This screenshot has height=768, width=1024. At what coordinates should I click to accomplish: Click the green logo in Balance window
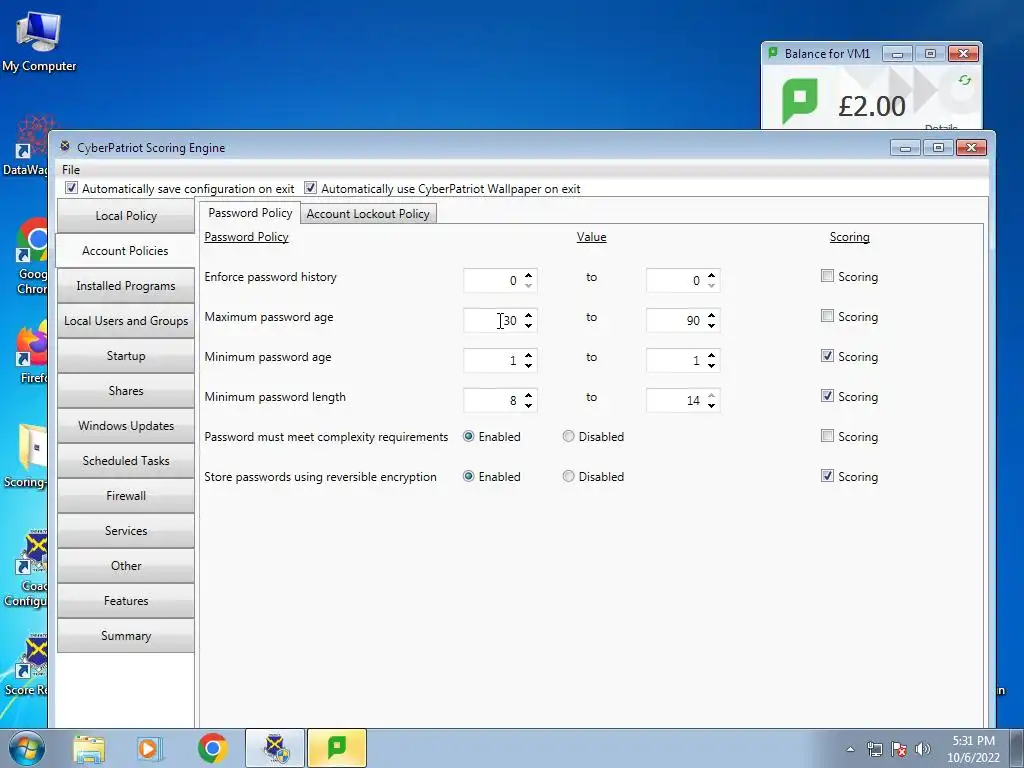799,101
